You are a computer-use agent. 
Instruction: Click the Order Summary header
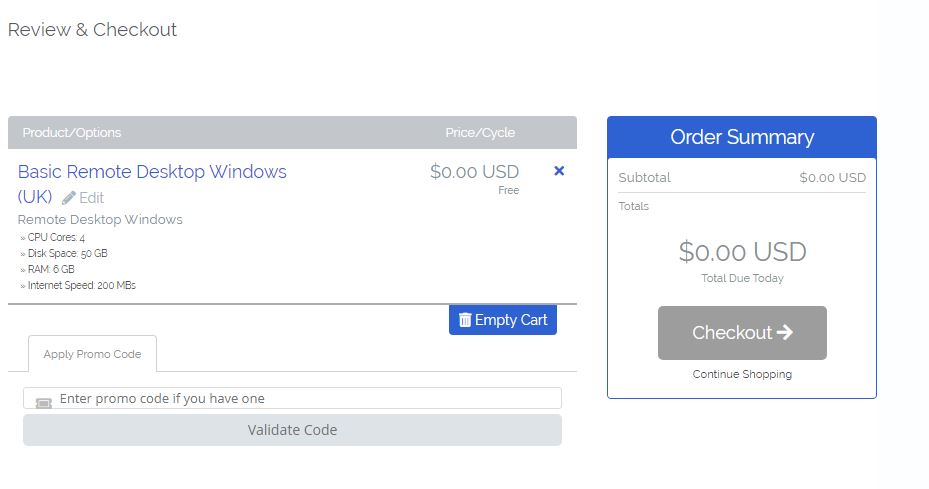(742, 137)
